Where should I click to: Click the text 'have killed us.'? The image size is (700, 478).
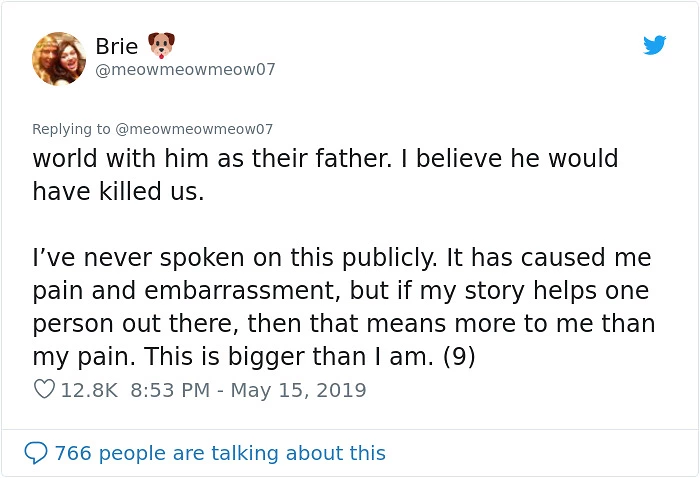click(x=118, y=191)
